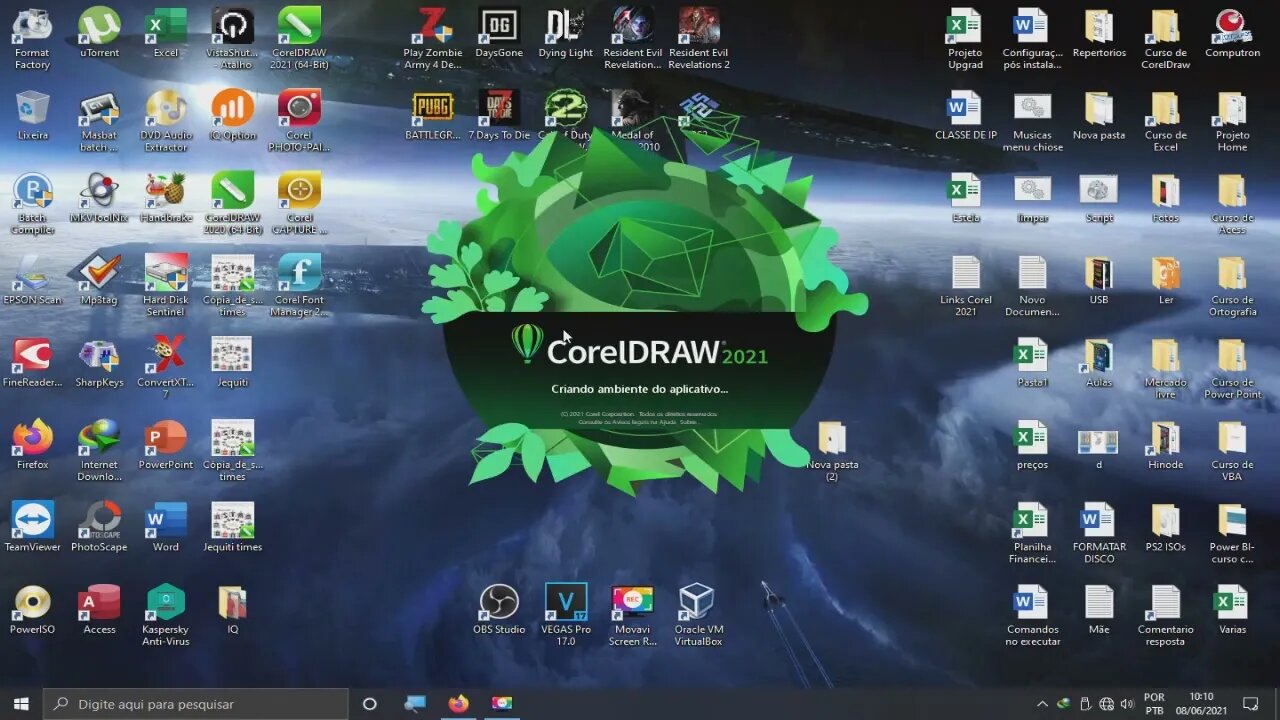This screenshot has width=1280, height=720.
Task: Launch the Corel PHOTO-PAINT shortcut
Action: point(299,121)
